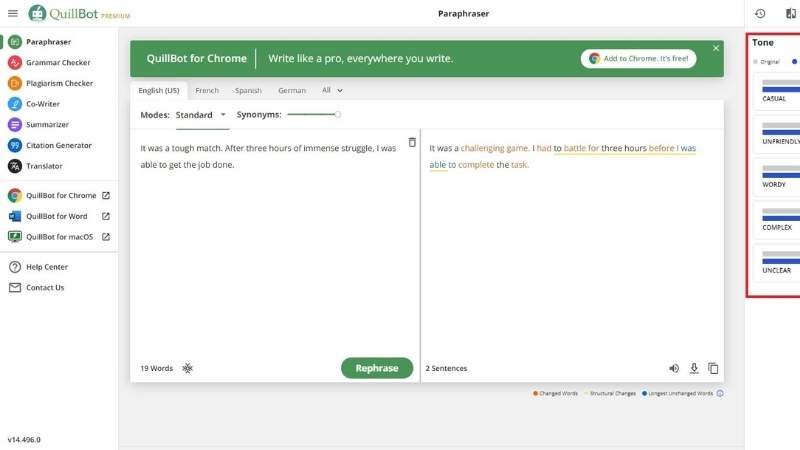Download the paraphrased output
The width and height of the screenshot is (800, 450).
[694, 368]
